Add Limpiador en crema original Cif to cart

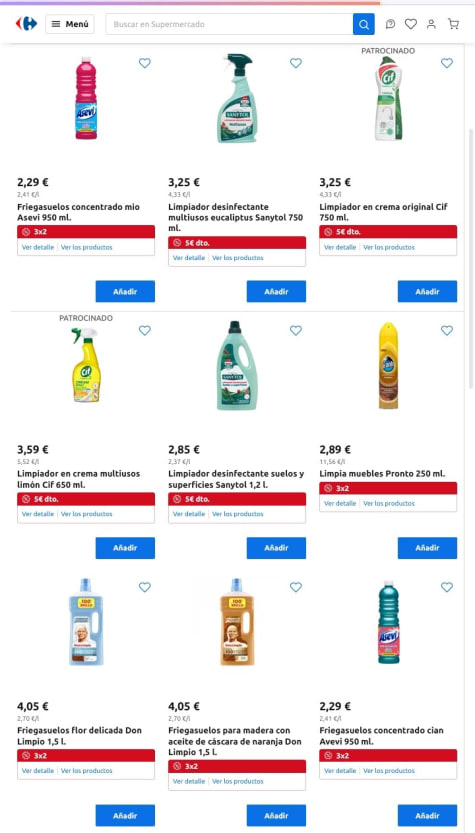427,291
